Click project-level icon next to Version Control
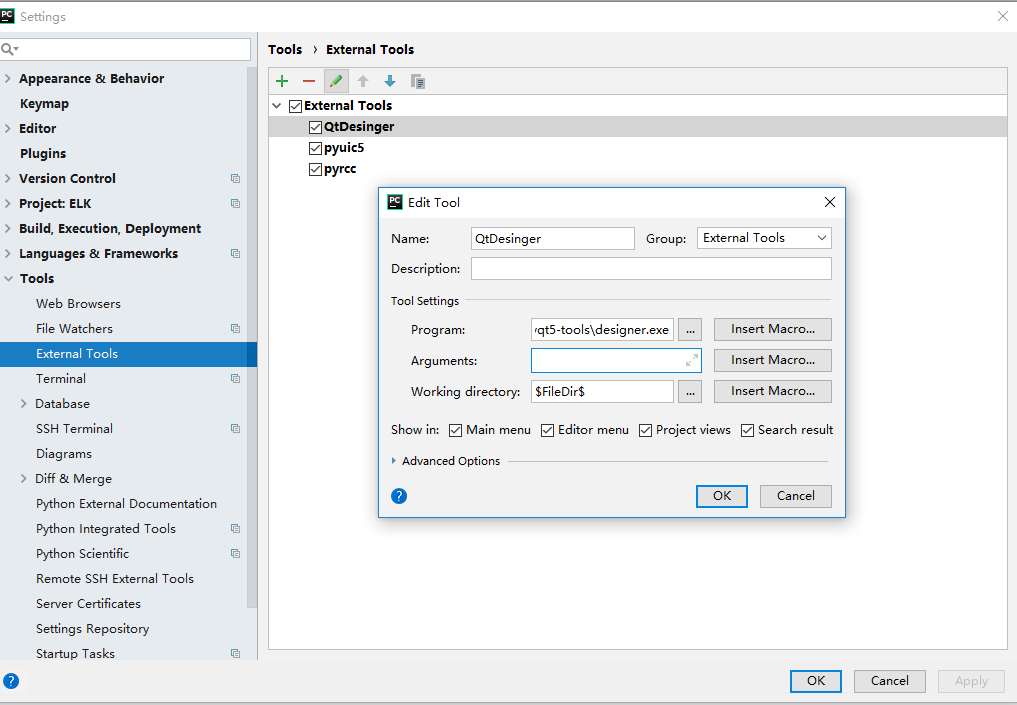The image size is (1017, 705). 235,178
